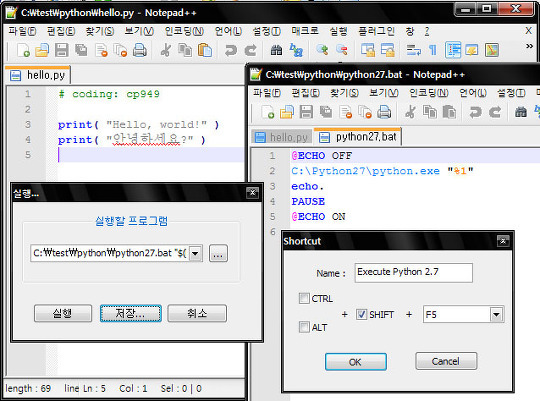Open 보기(V) menu in python27.bat window
540x401 pixels.
coord(384,93)
